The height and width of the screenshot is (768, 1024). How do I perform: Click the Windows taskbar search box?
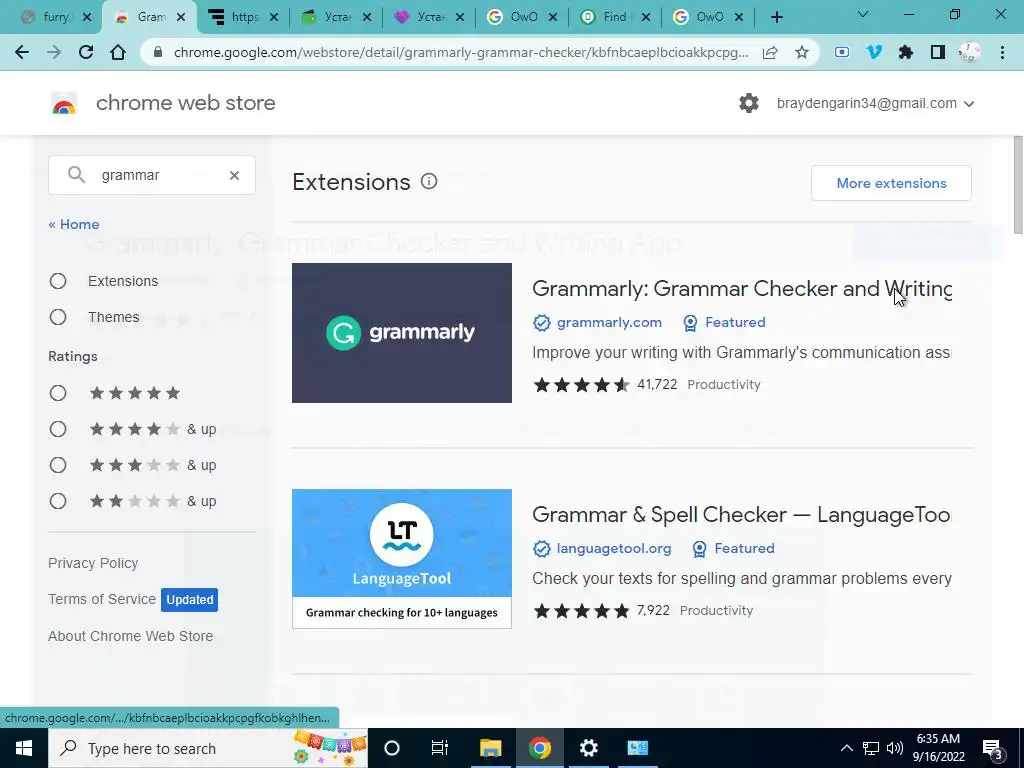click(x=208, y=748)
